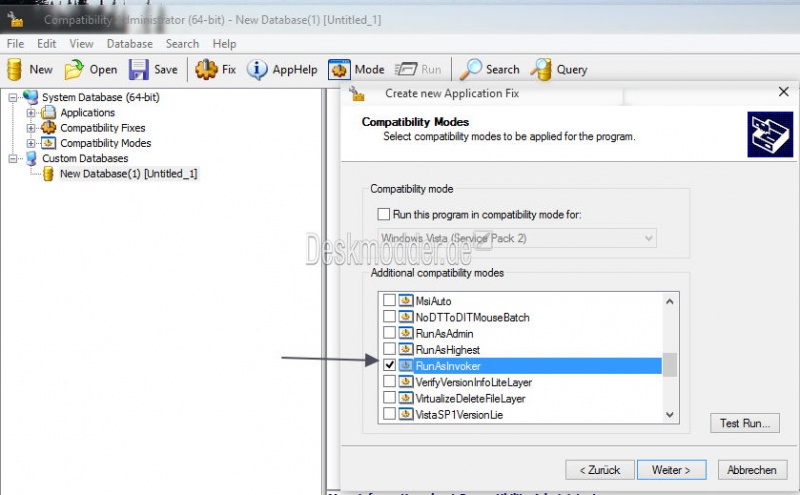
Task: Click the MsiAuto mode icon
Action: pyautogui.click(x=406, y=301)
